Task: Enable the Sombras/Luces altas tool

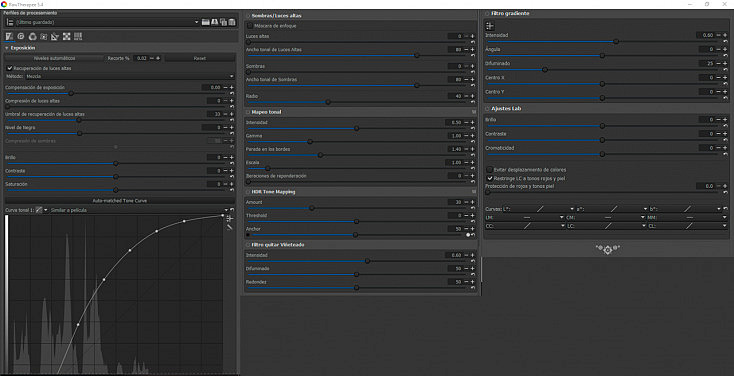Action: coord(248,15)
